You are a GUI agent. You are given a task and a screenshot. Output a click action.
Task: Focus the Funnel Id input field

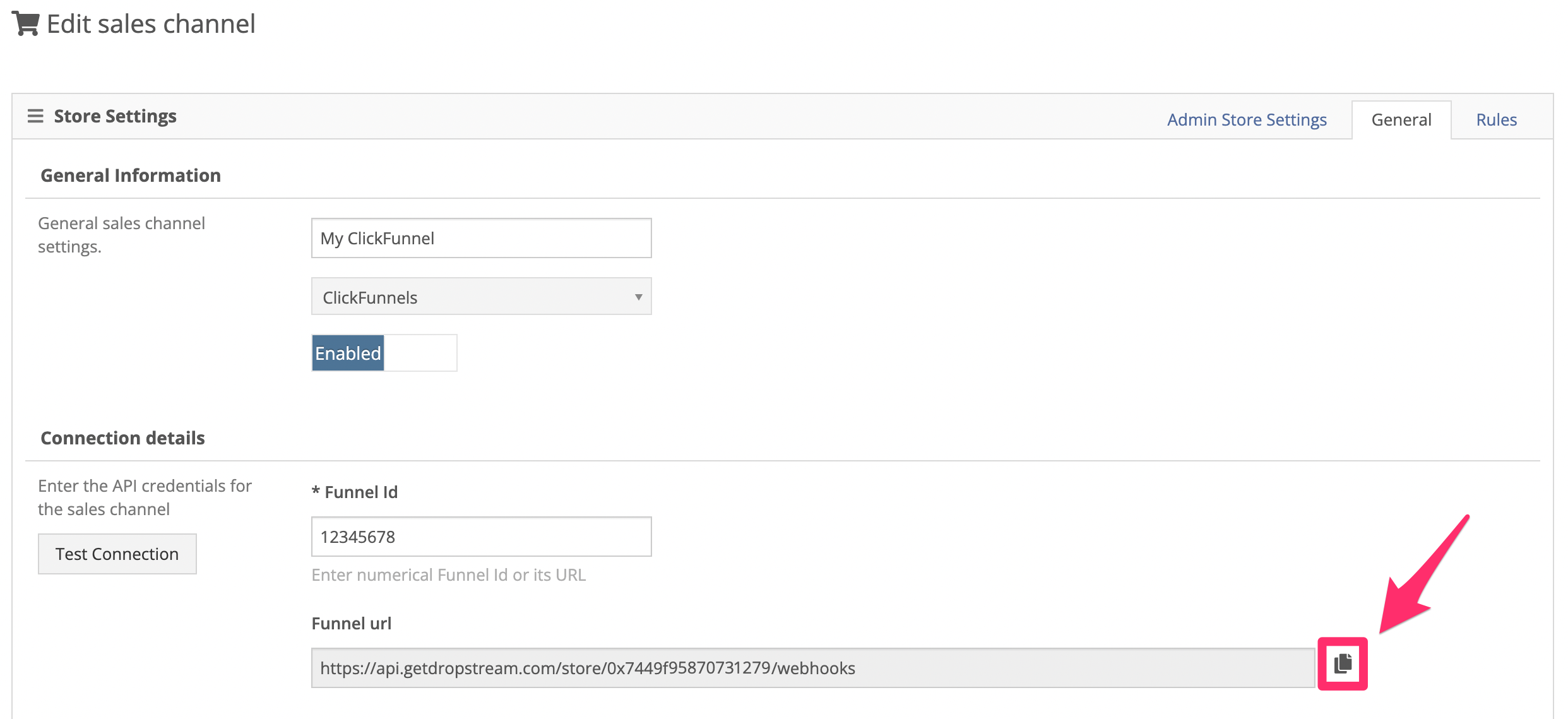coord(480,537)
